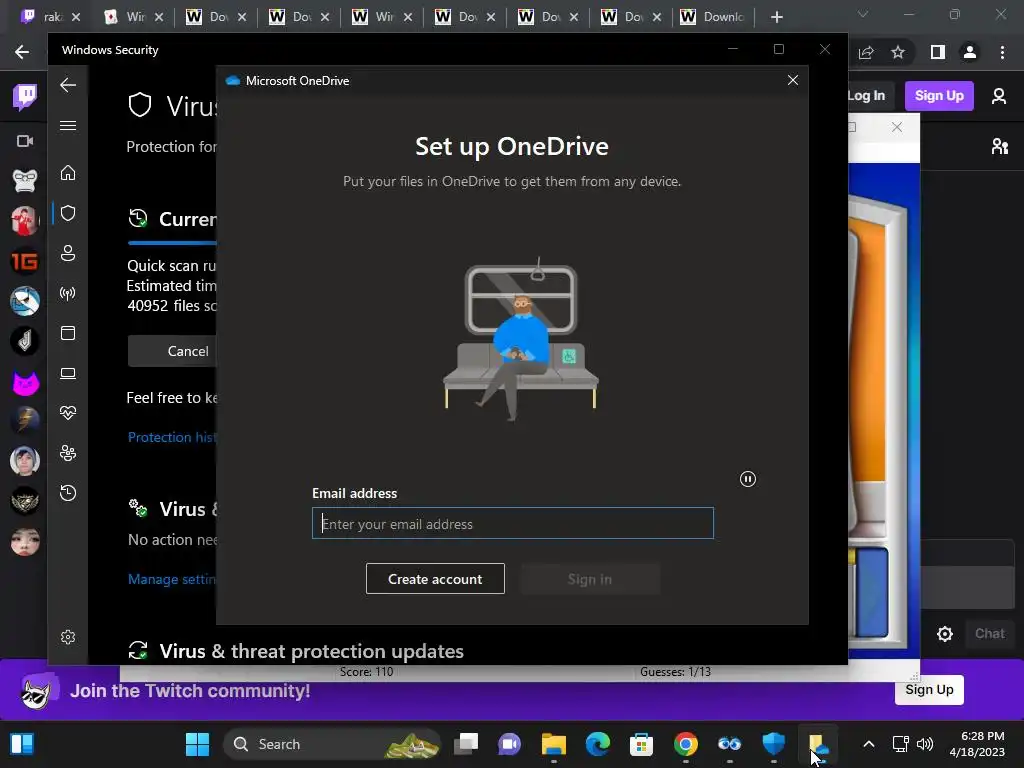Open followed channels camera icon in Twitch sidebar
Image resolution: width=1024 pixels, height=768 pixels.
(x=25, y=141)
